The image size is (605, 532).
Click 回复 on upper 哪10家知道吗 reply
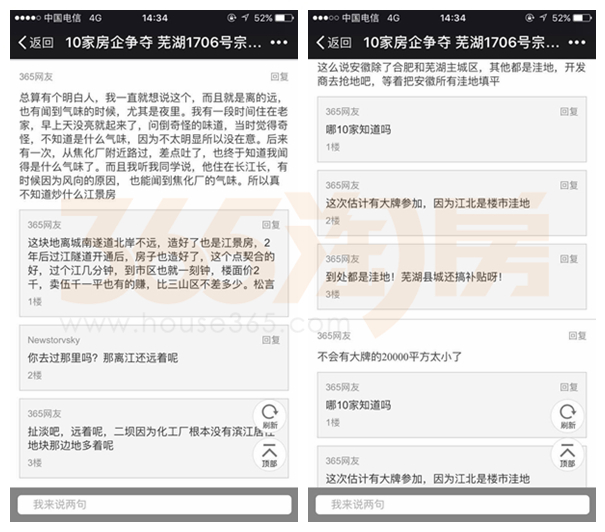pyautogui.click(x=569, y=111)
